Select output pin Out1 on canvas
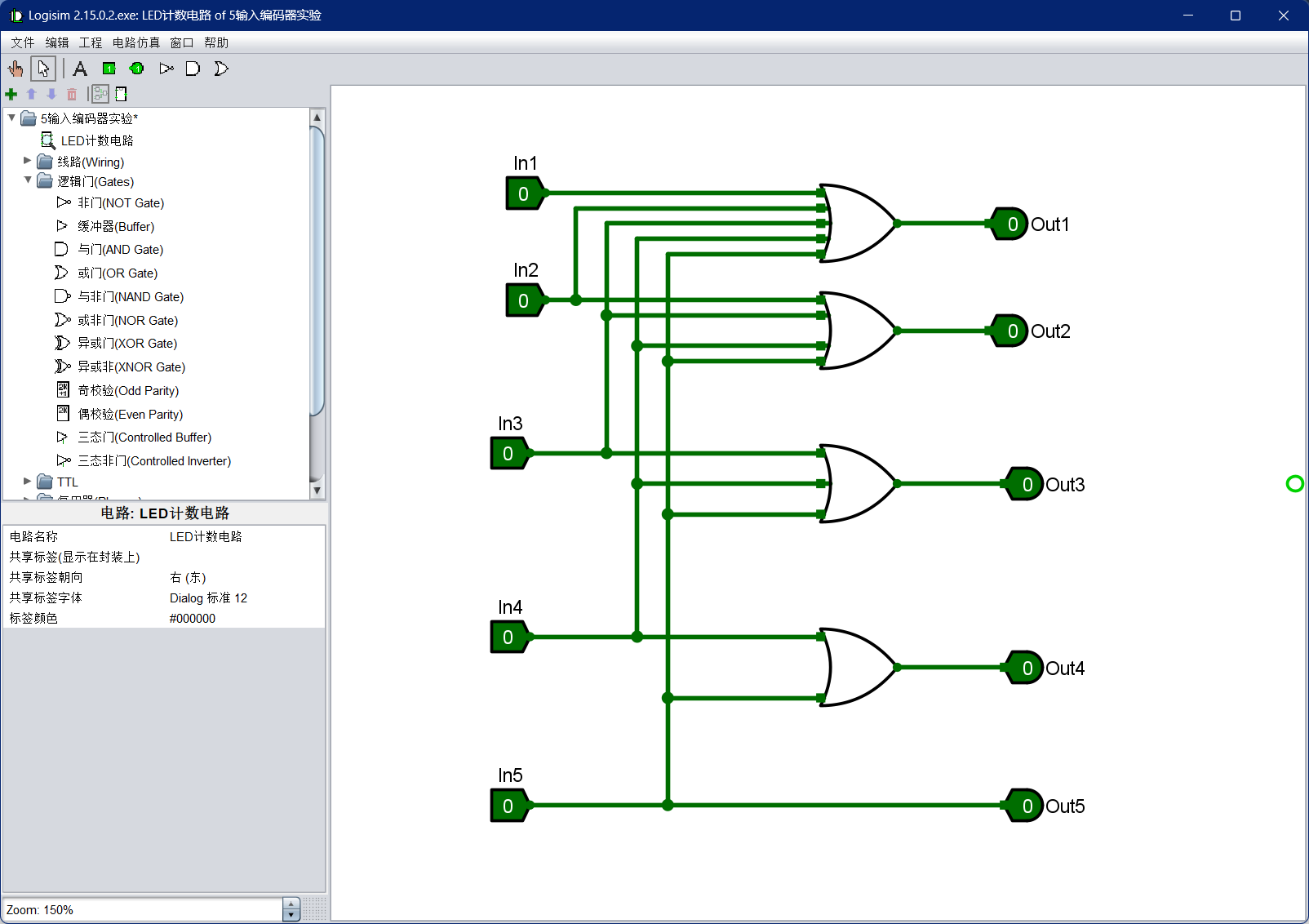 [x=1009, y=224]
